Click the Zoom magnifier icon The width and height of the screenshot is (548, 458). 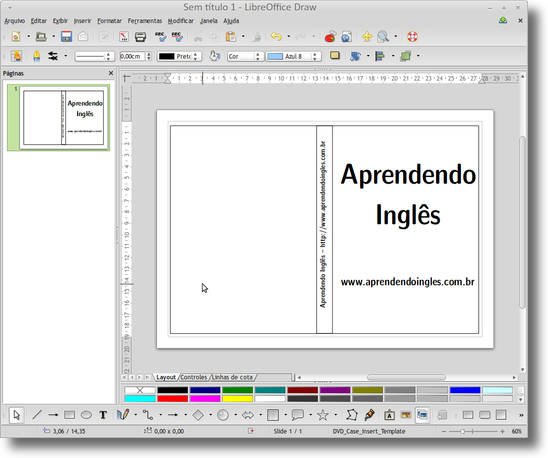point(383,36)
